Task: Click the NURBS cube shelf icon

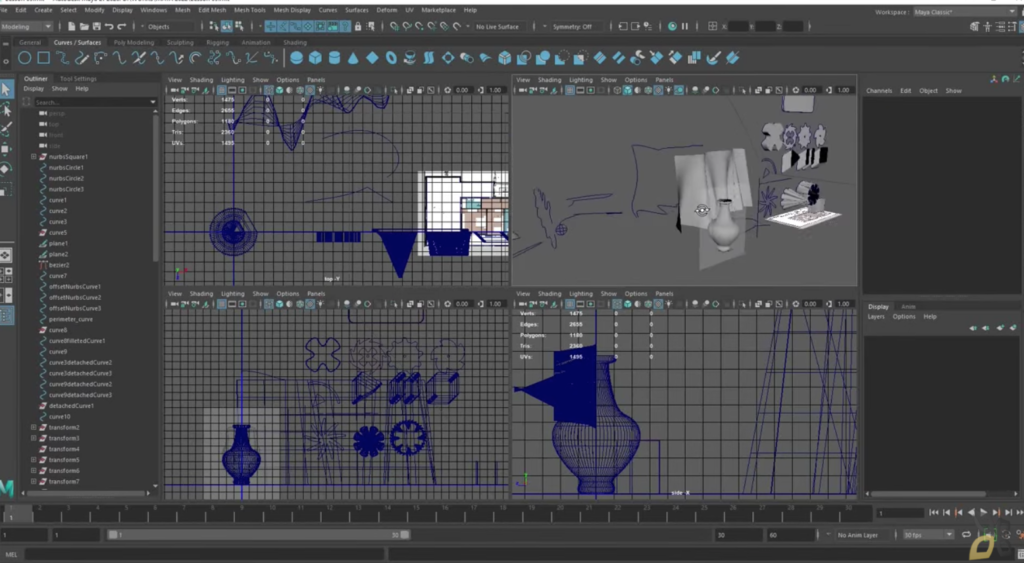Action: pyautogui.click(x=315, y=58)
